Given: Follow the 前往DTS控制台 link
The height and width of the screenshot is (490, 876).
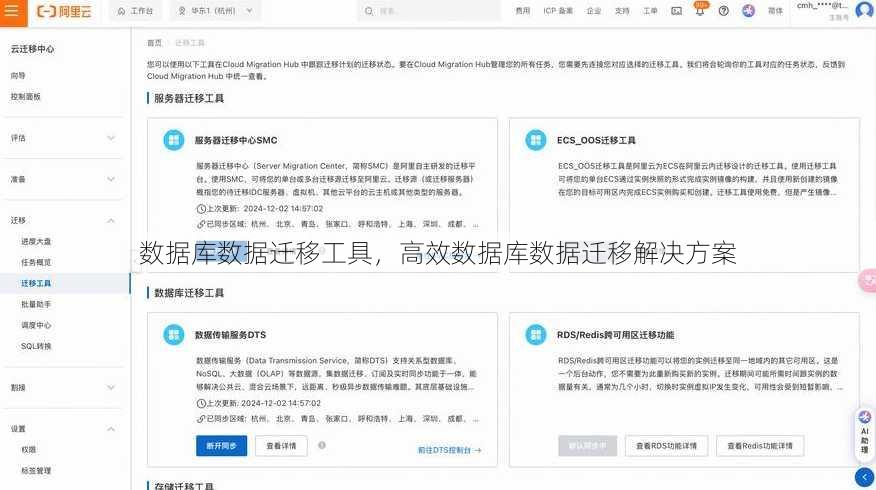Looking at the screenshot, I should coord(449,450).
